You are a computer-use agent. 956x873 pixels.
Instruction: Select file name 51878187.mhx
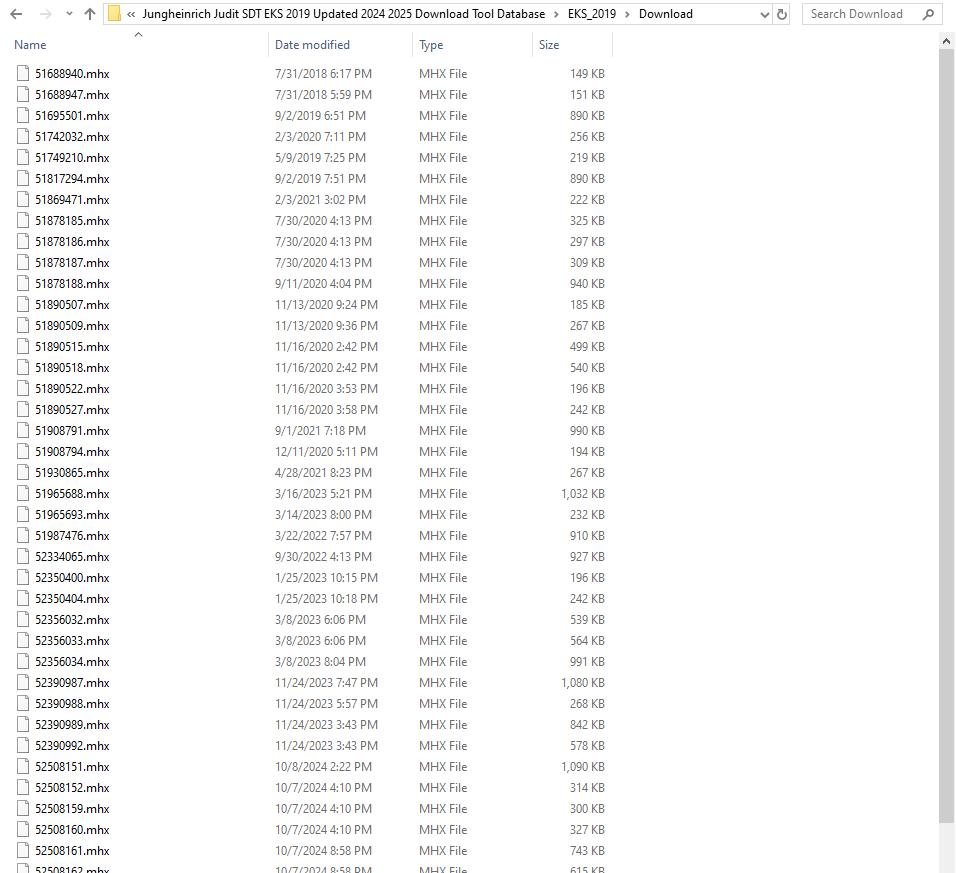(72, 263)
